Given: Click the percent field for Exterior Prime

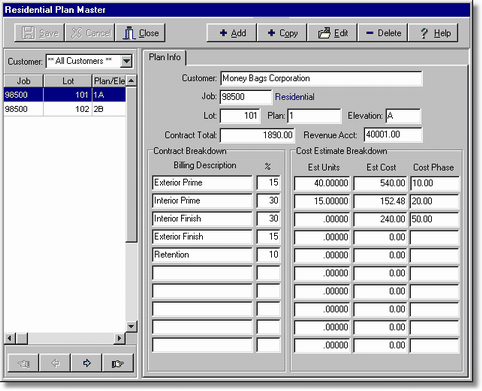Looking at the screenshot, I should pos(268,183).
